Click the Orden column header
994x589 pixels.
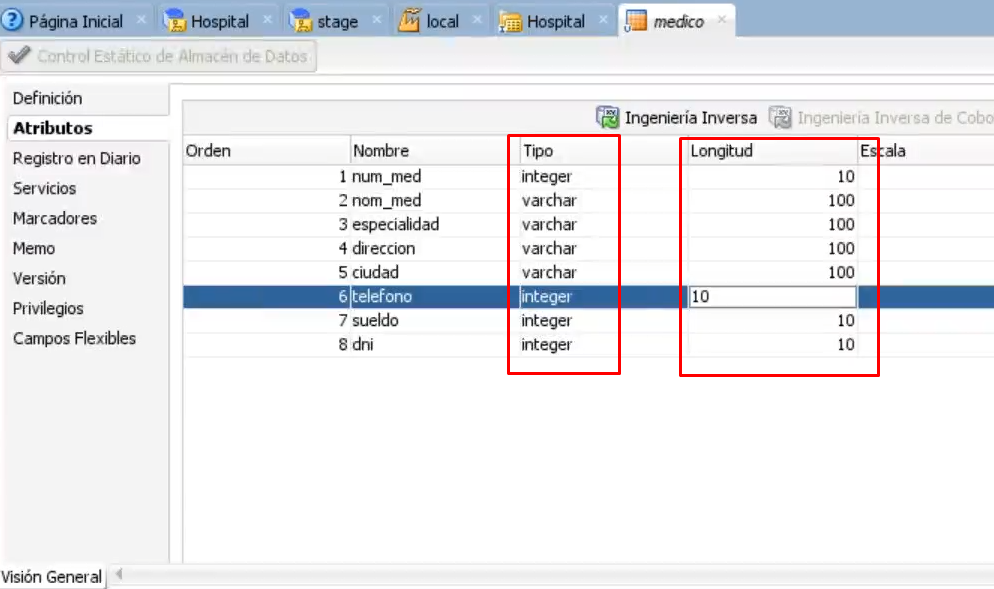266,151
